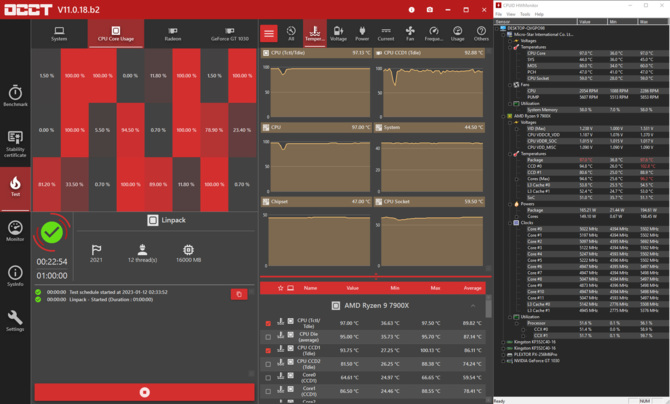
Task: Click the Sensor column header in HWMonitor
Action: coord(536,21)
